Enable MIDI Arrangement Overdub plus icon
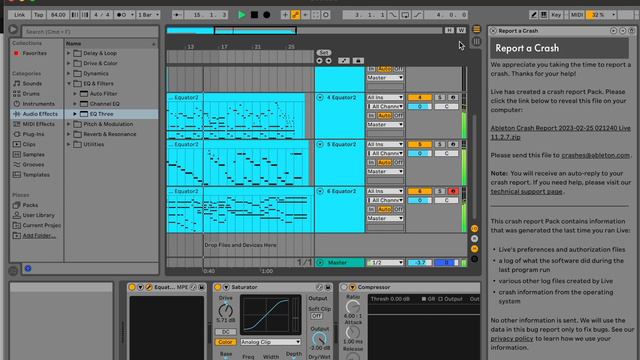This screenshot has height=360, width=640. tap(285, 15)
